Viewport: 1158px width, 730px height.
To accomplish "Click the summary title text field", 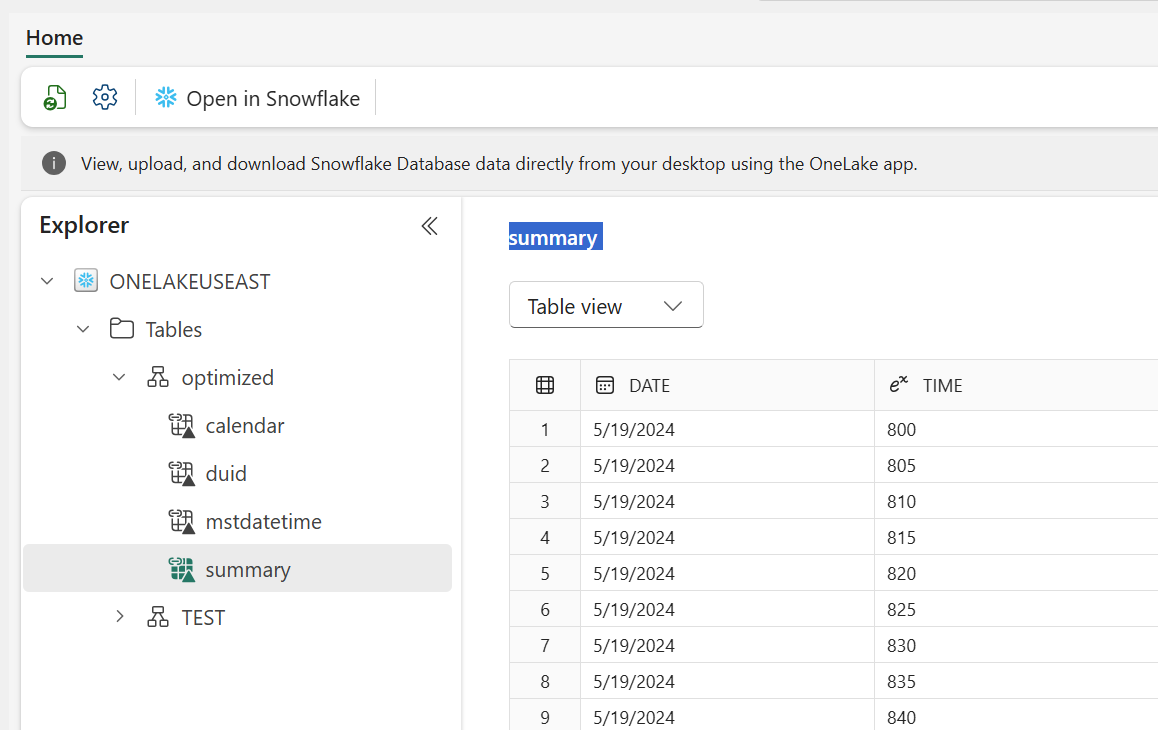I will [555, 237].
